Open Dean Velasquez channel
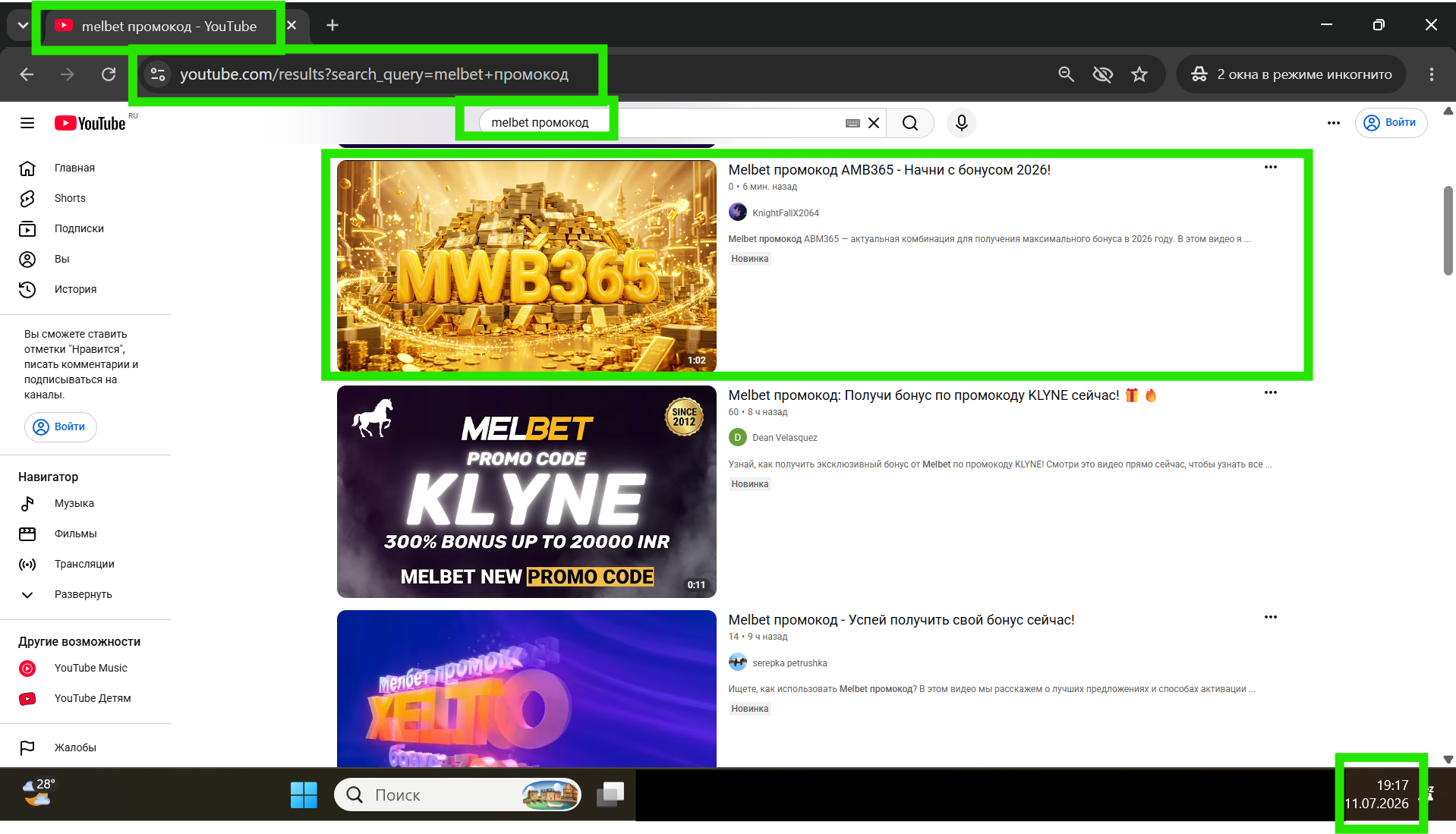 (x=785, y=438)
